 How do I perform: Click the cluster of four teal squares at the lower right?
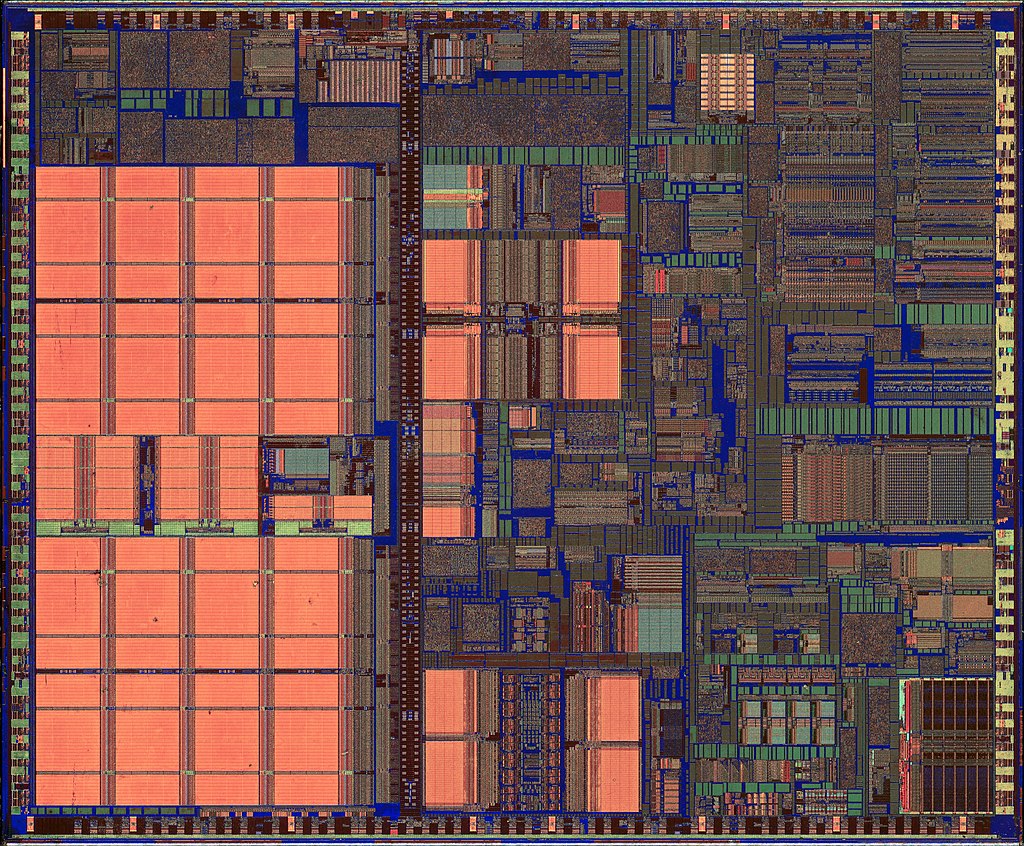coord(787,723)
